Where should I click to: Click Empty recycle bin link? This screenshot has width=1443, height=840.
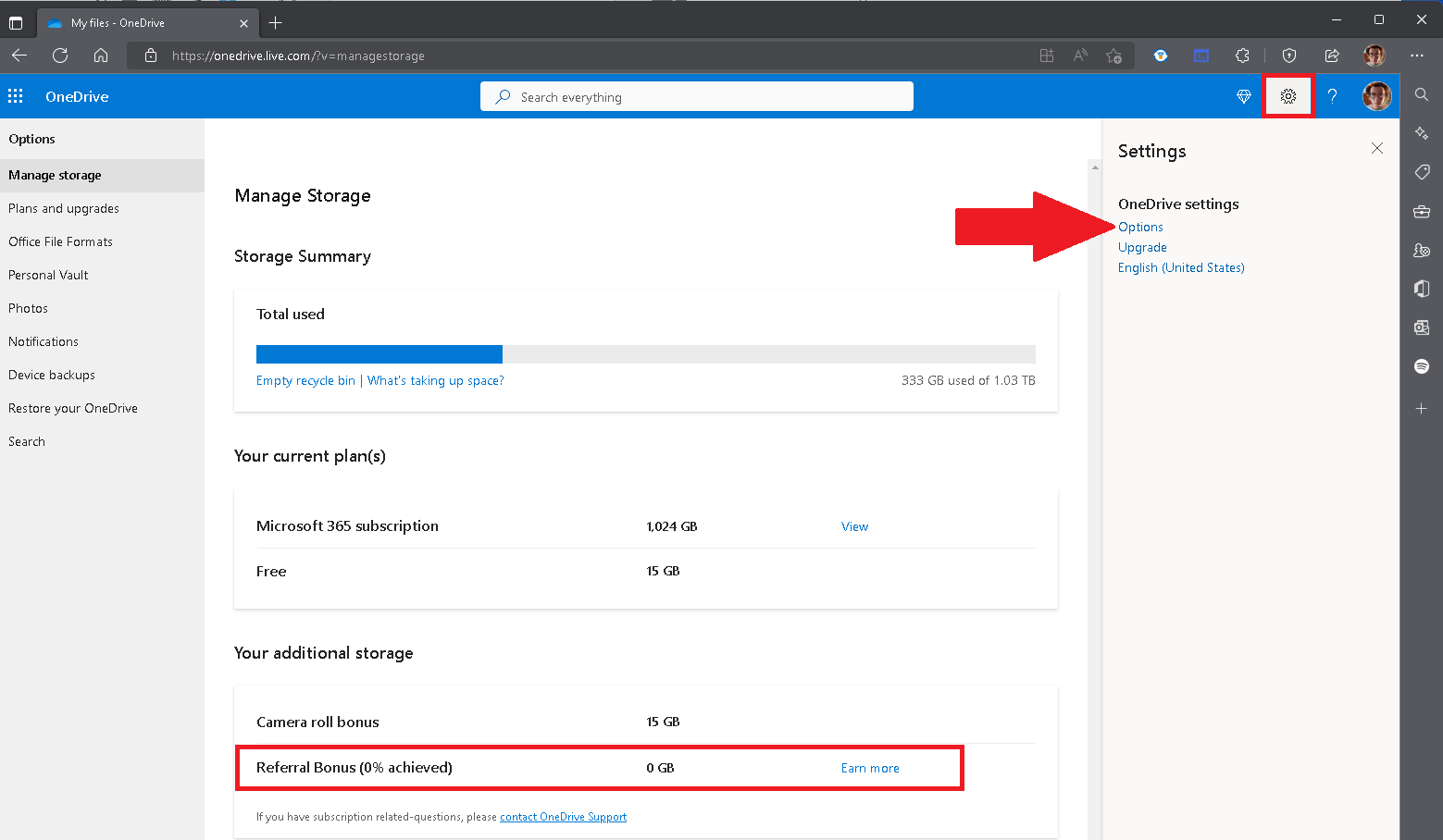point(305,380)
